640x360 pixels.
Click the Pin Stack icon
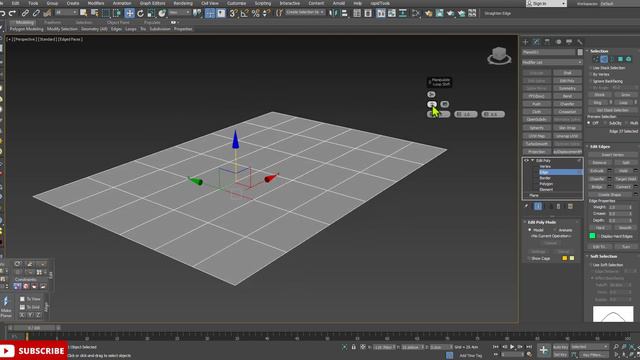coord(527,207)
